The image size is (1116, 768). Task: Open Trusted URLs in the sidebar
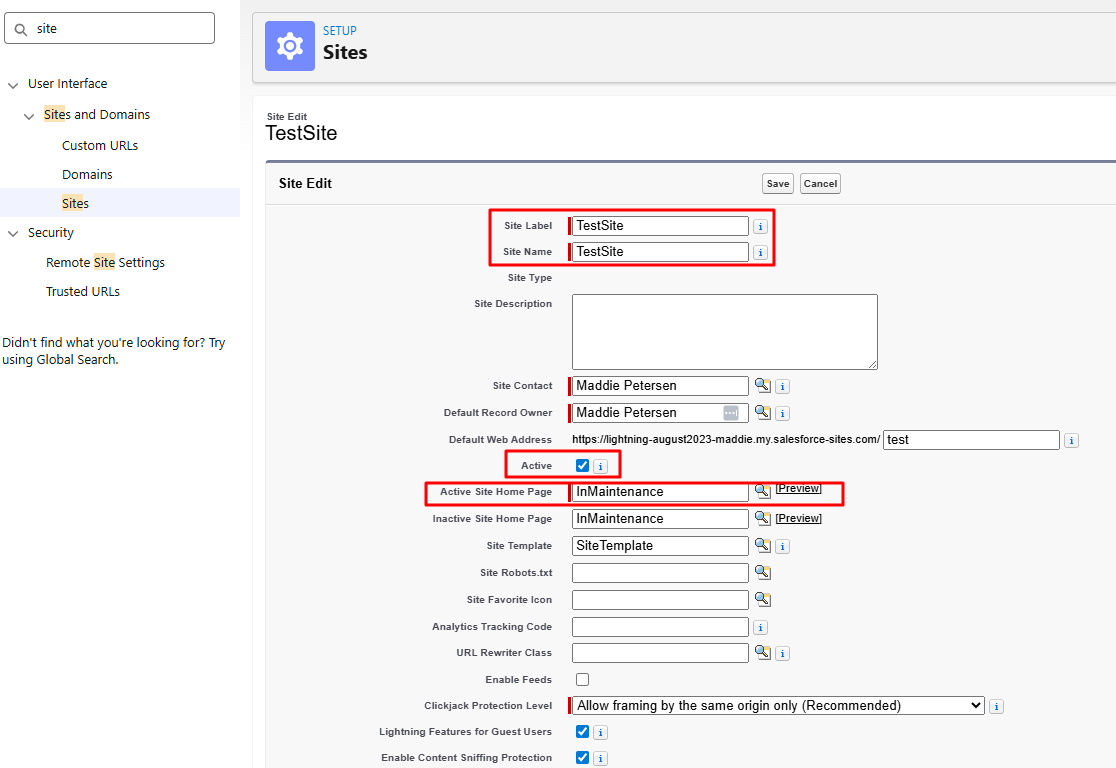83,292
